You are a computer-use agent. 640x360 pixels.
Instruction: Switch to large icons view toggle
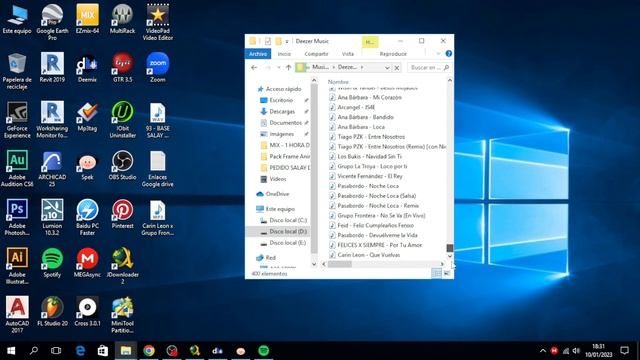pos(447,273)
